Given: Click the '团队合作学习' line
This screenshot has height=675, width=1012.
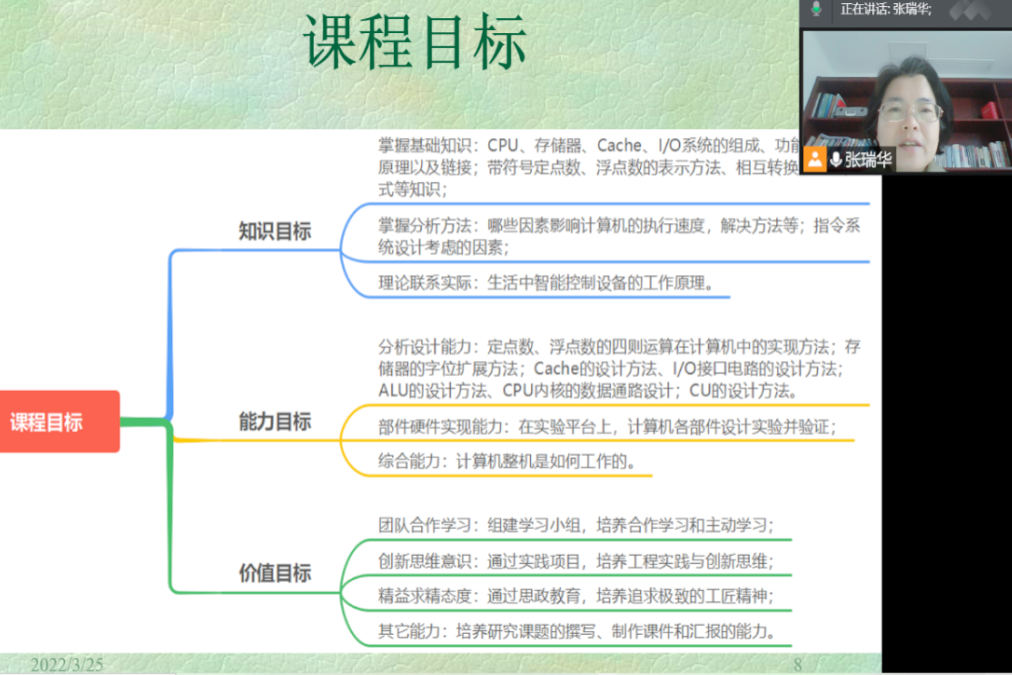Looking at the screenshot, I should click(x=576, y=525).
